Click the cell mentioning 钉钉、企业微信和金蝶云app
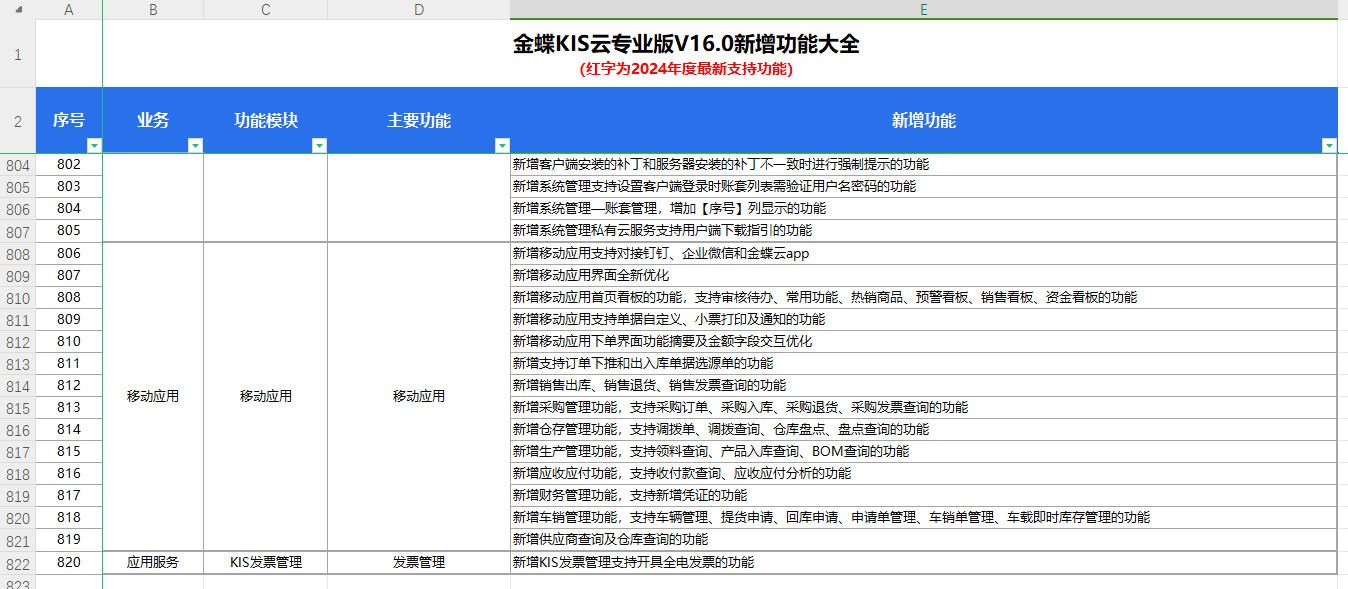Screen dimensions: 1348x589 click(x=924, y=253)
